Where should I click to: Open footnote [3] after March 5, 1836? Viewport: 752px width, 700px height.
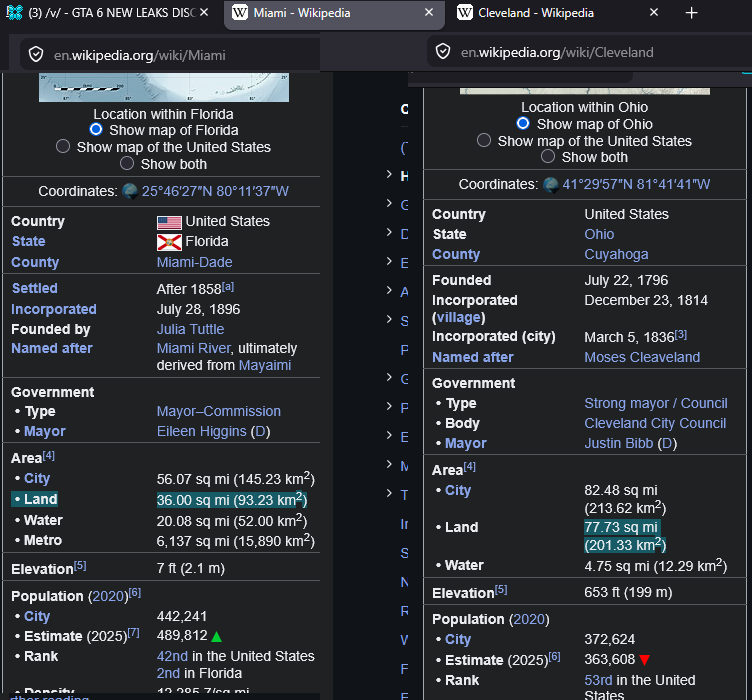[681, 335]
